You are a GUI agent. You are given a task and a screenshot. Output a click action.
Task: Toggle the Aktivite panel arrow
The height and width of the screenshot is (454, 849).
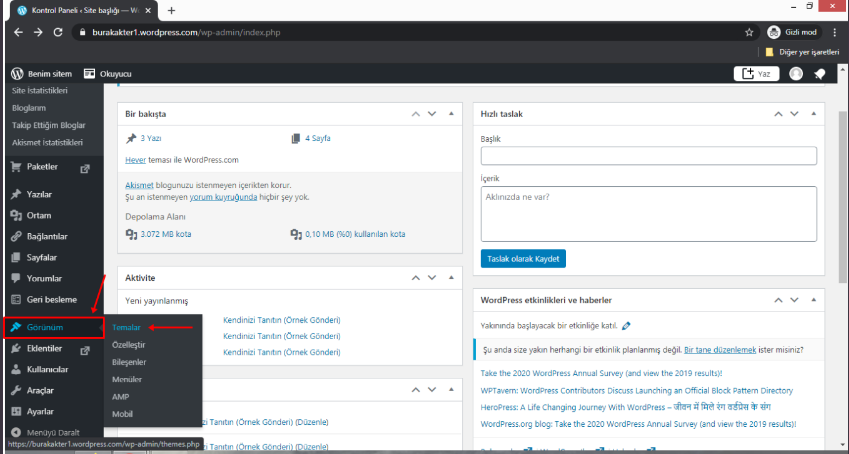[452, 277]
